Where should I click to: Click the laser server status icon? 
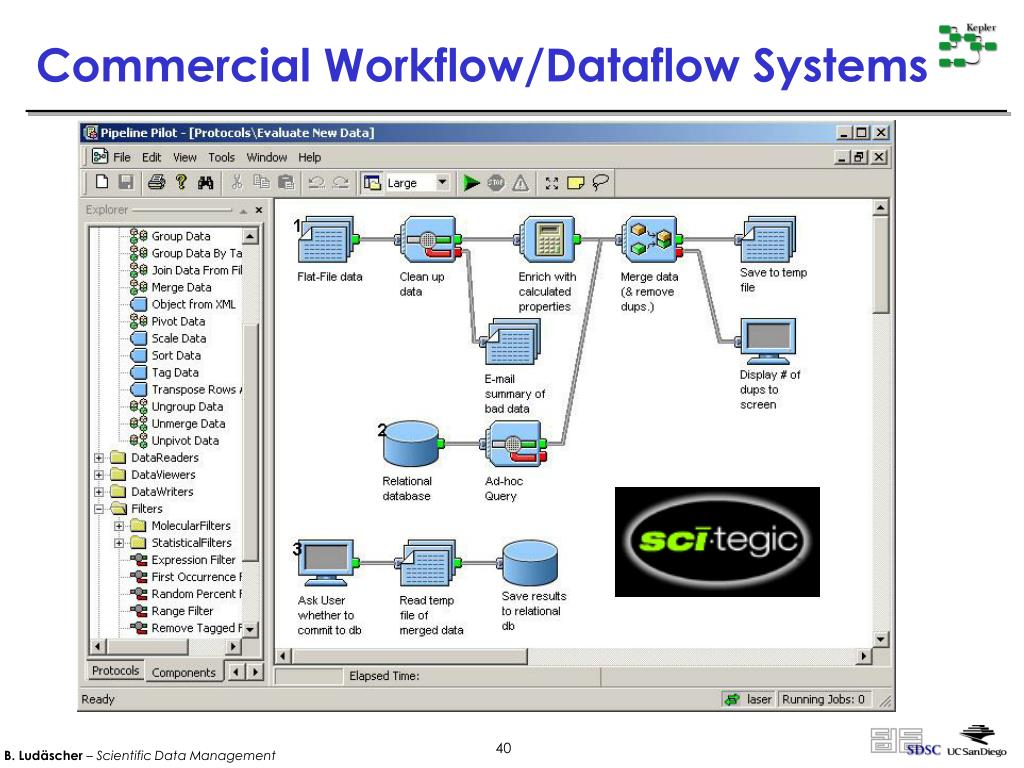732,699
